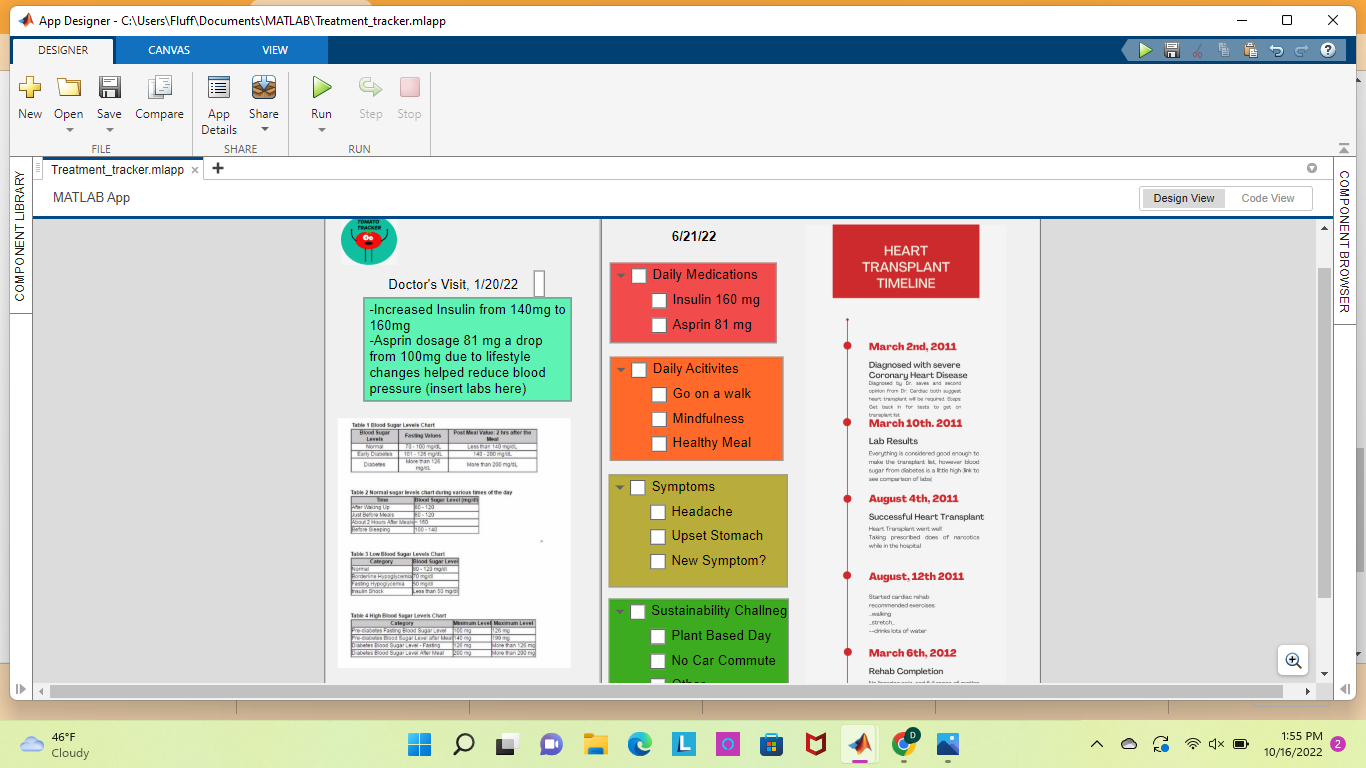Open new document tab with plus
Image resolution: width=1366 pixels, height=768 pixels.
point(218,168)
